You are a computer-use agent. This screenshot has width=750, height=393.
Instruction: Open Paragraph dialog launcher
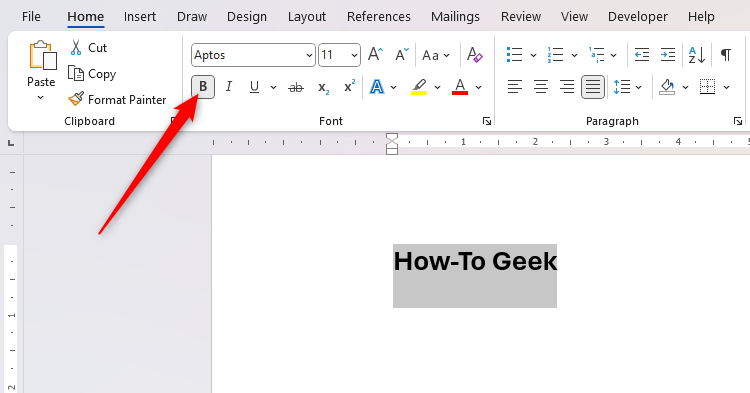tap(738, 121)
